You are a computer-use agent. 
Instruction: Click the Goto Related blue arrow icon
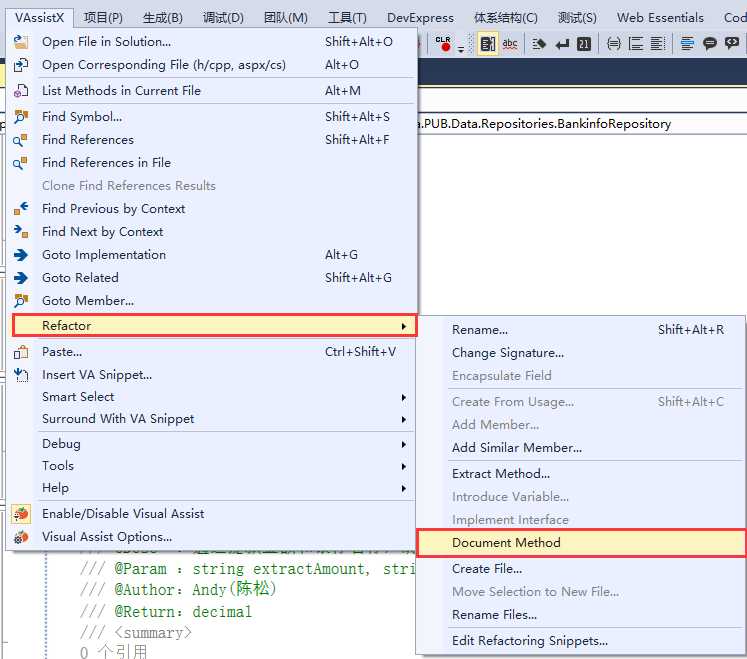21,278
